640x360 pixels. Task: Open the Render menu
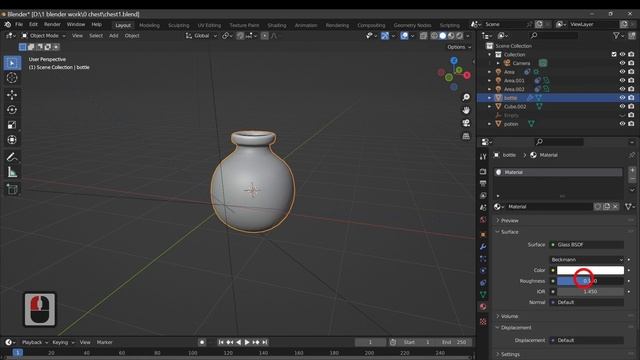[x=52, y=24]
